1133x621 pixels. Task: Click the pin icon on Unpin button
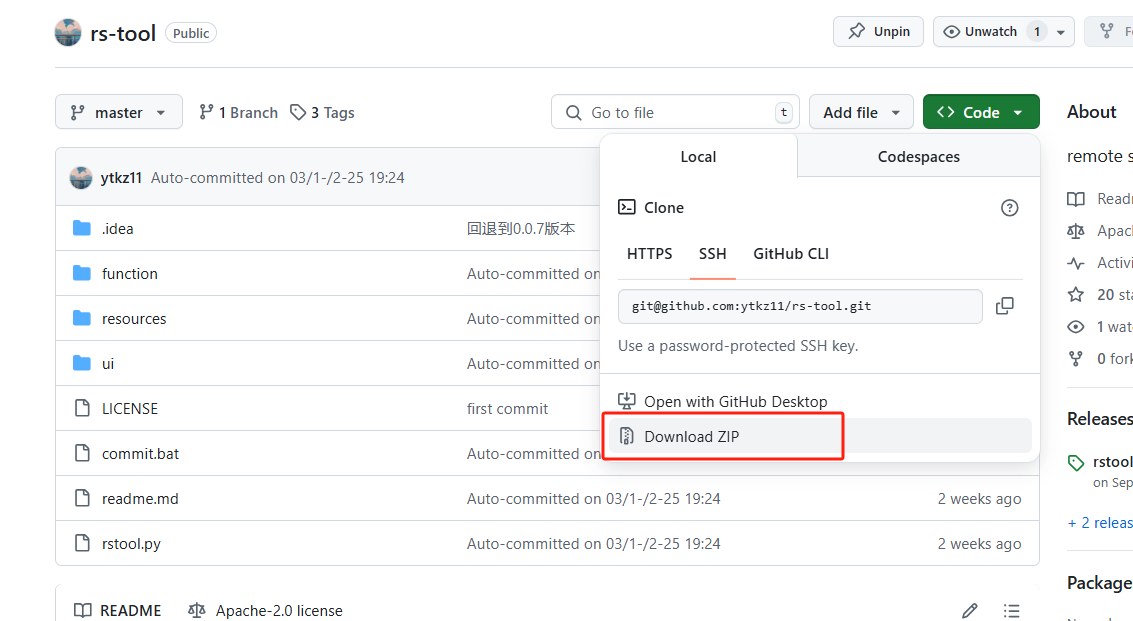point(856,31)
